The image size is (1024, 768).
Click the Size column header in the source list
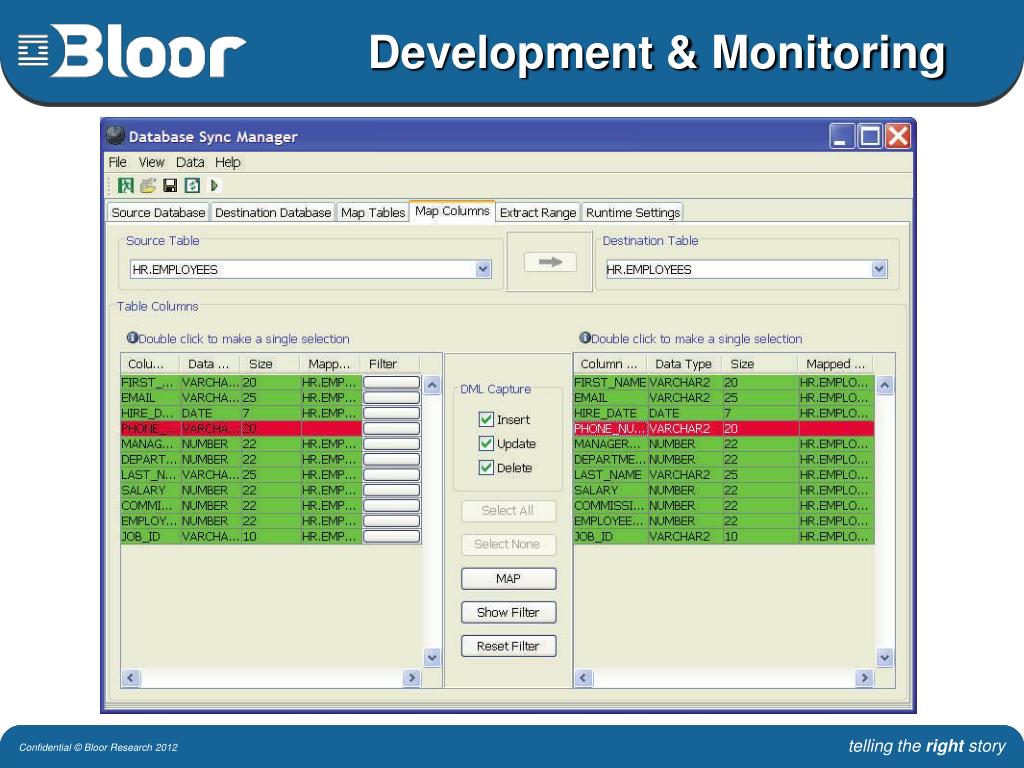(x=270, y=364)
